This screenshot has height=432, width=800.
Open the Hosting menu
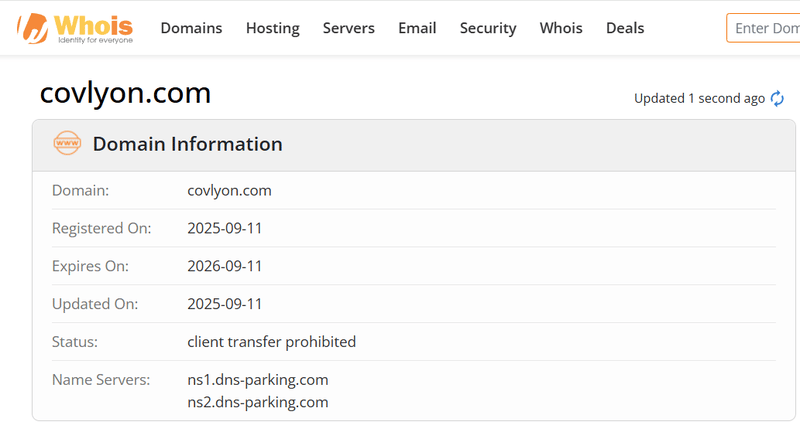pos(272,28)
